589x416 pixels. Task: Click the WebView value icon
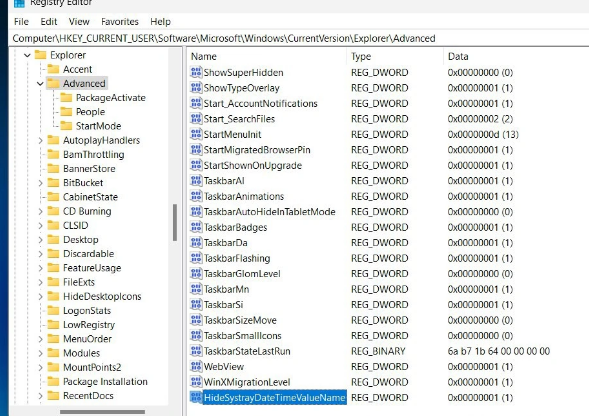[196, 366]
